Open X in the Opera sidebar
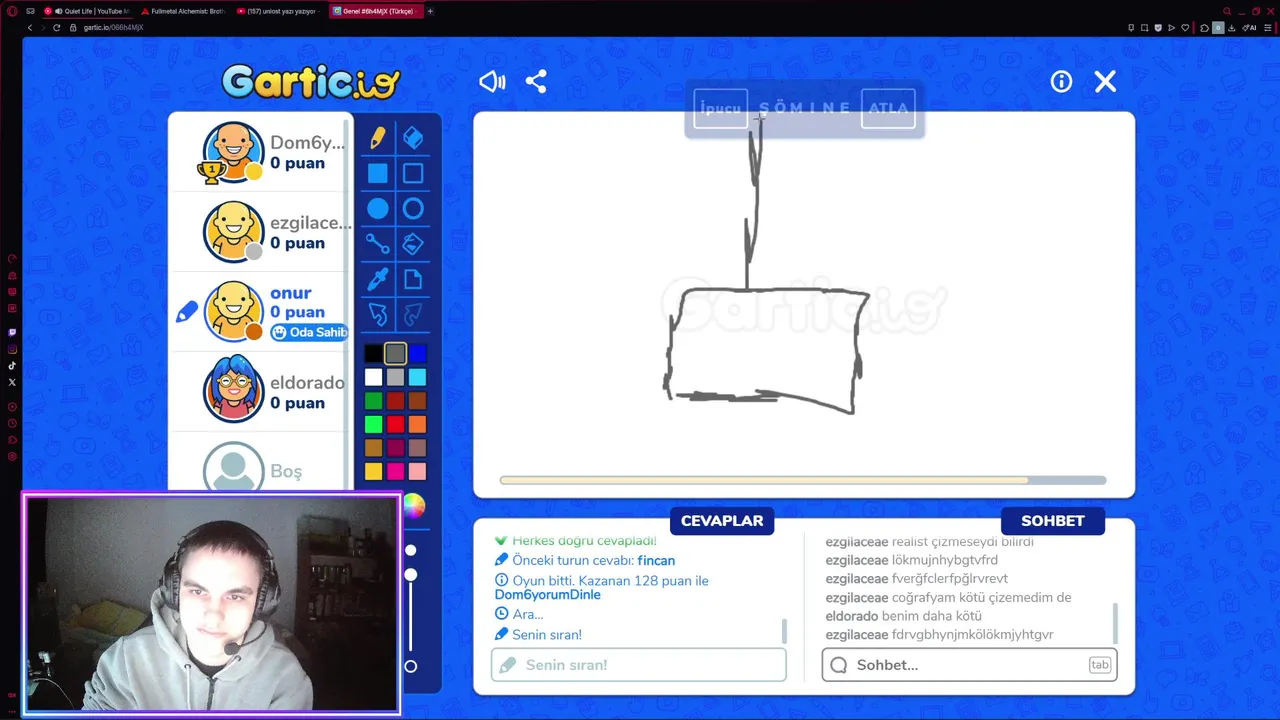The width and height of the screenshot is (1280, 720). click(12, 382)
